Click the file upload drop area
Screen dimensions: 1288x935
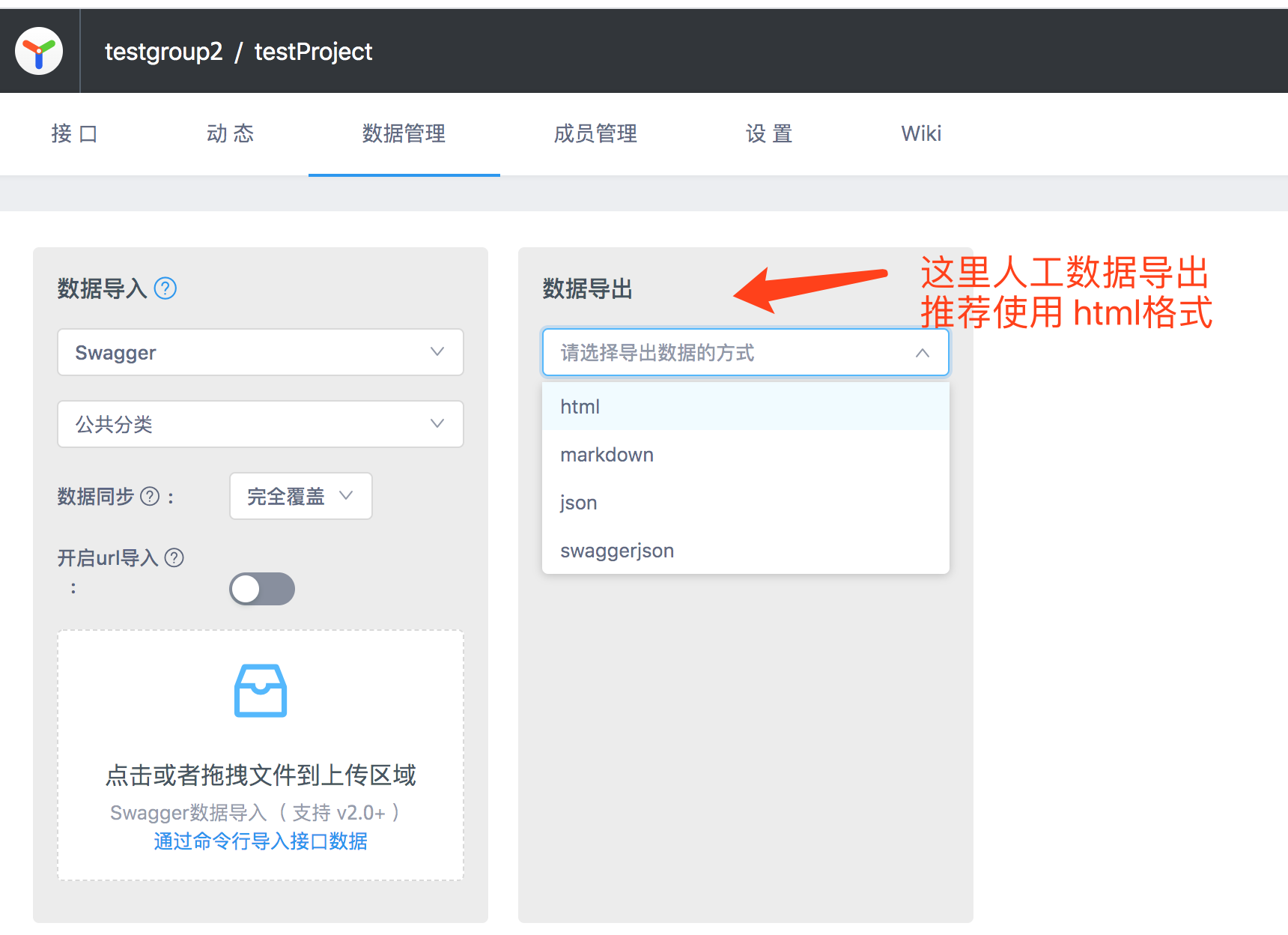coord(261,755)
